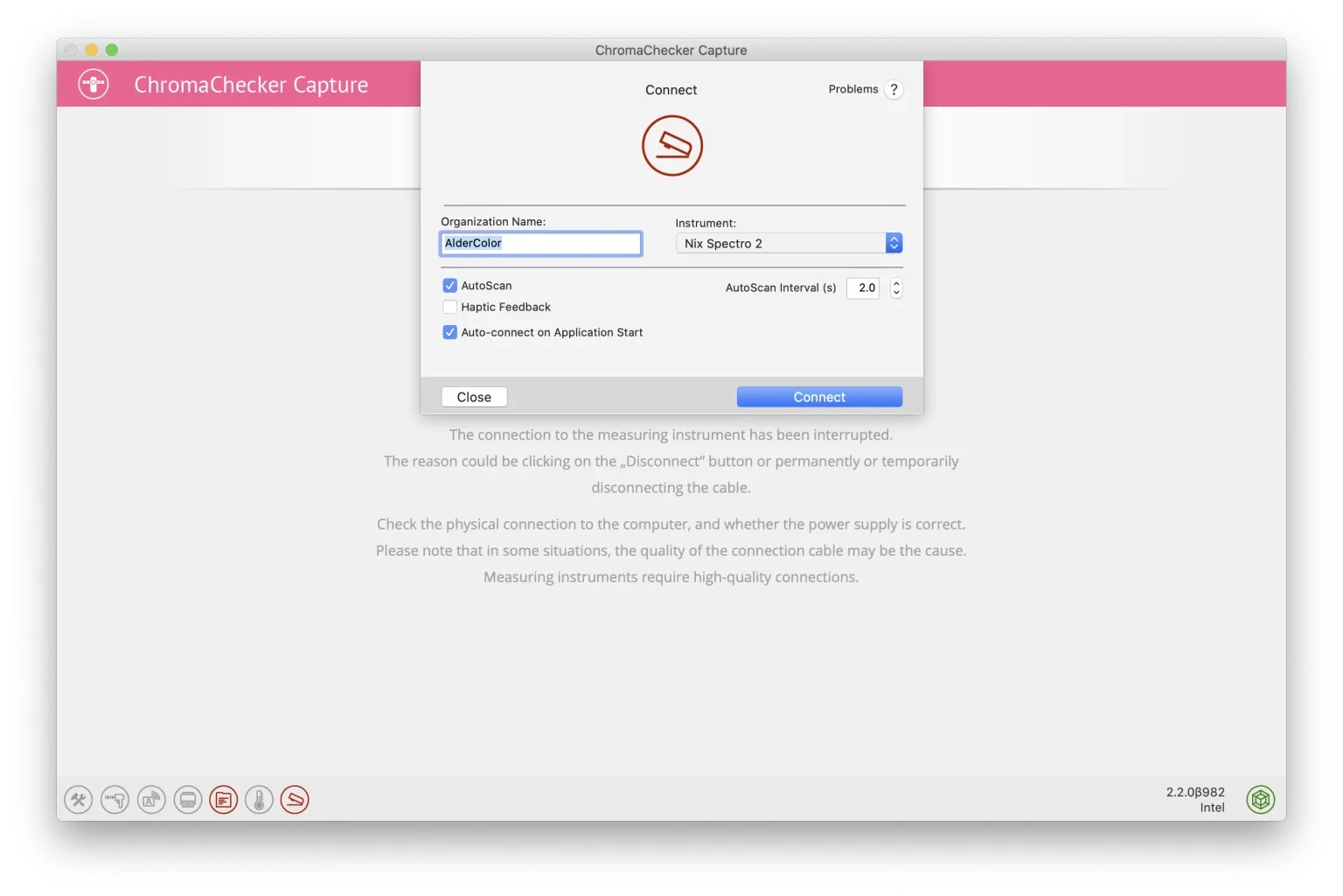Click the ChromaChecker logo icon in pink header

[94, 84]
